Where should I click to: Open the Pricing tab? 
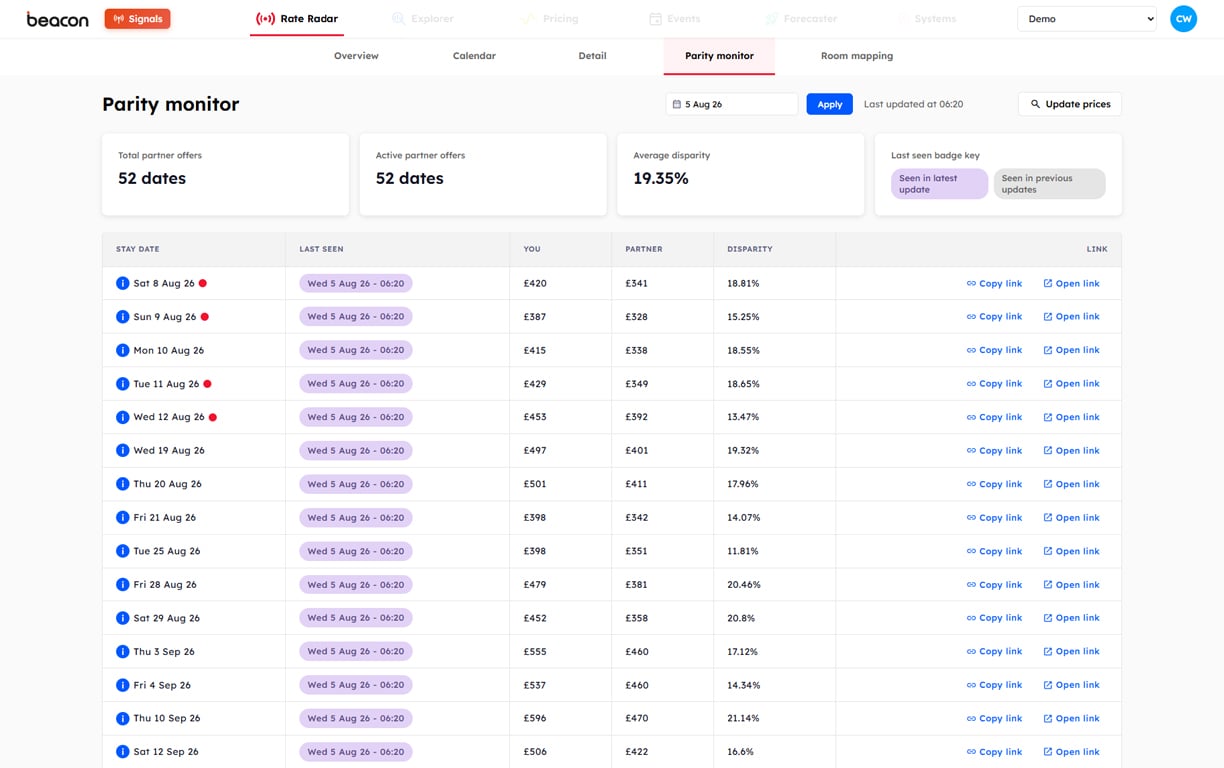pyautogui.click(x=550, y=19)
